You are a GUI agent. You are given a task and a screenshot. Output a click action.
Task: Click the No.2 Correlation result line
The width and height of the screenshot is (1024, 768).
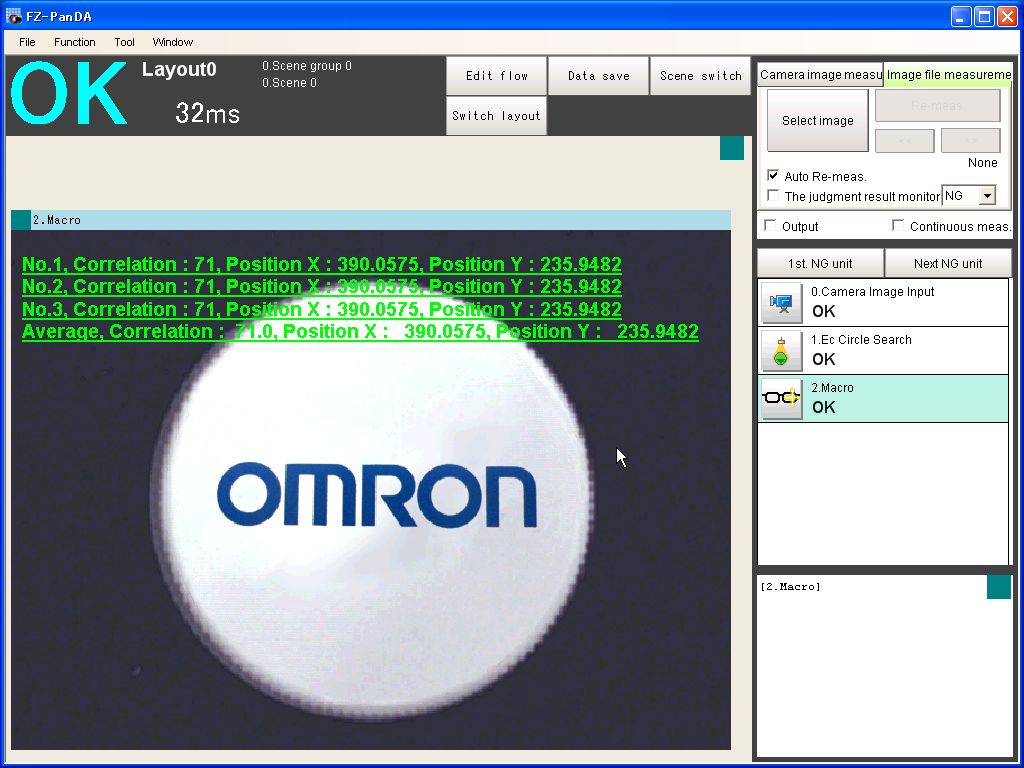pos(322,286)
